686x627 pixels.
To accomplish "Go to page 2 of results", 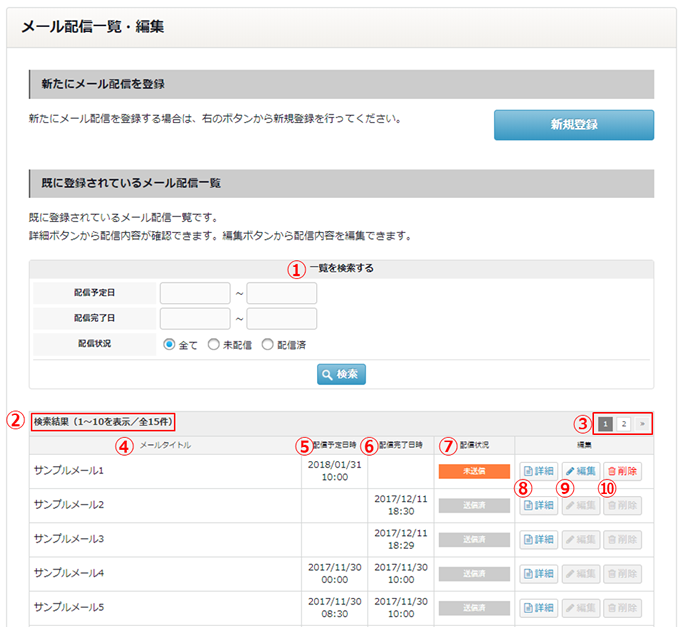I will pyautogui.click(x=624, y=424).
